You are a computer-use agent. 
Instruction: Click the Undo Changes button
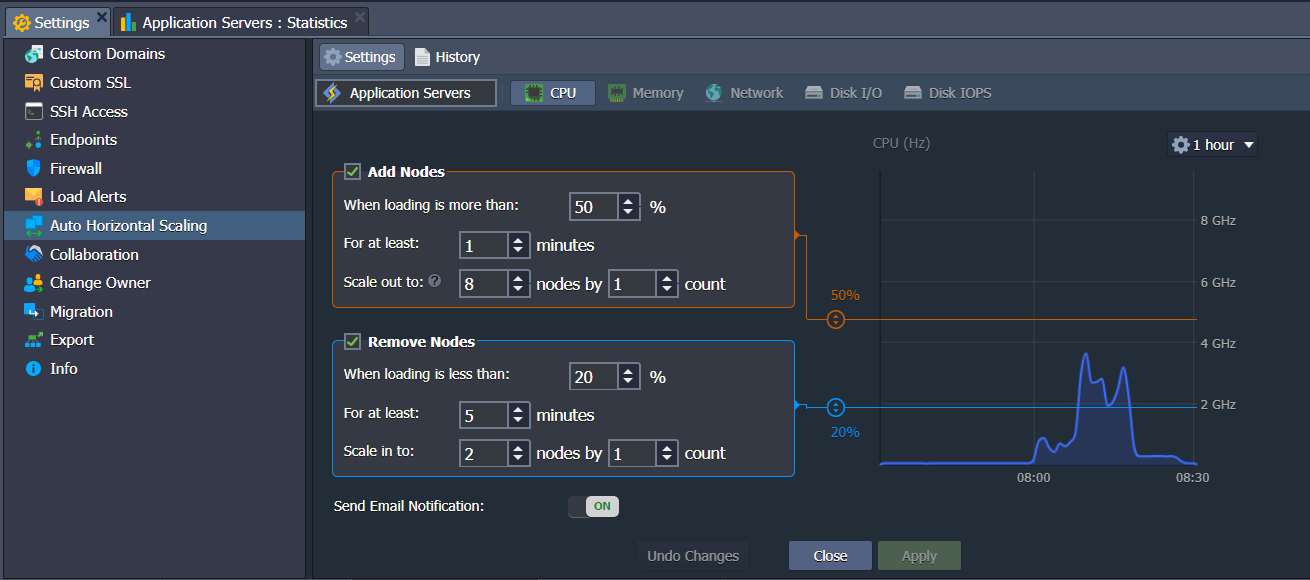pyautogui.click(x=693, y=556)
